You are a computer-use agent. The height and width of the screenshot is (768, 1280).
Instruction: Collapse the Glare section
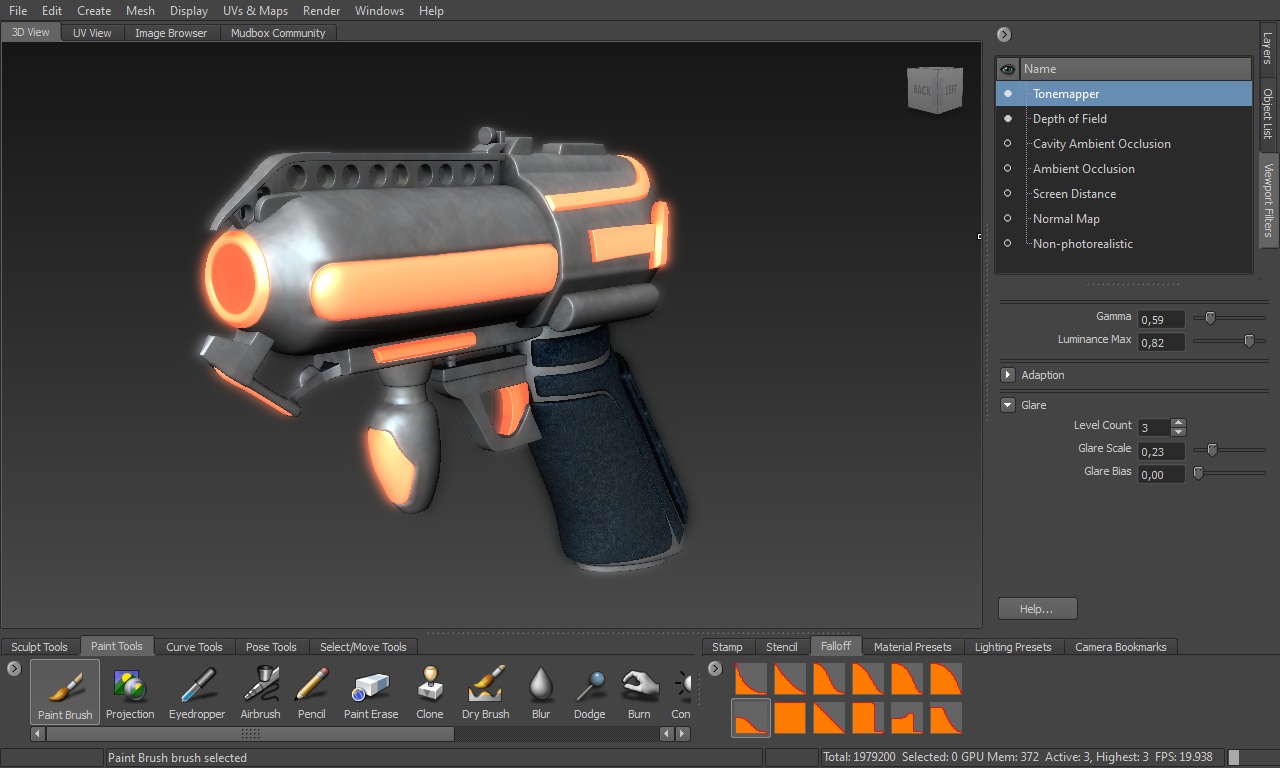coord(1008,405)
